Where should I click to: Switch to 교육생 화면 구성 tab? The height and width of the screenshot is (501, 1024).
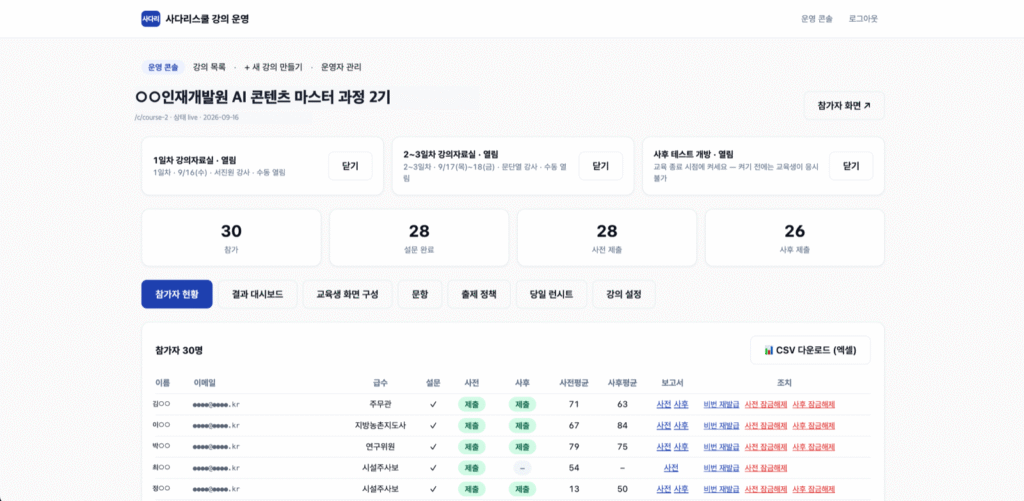(349, 294)
